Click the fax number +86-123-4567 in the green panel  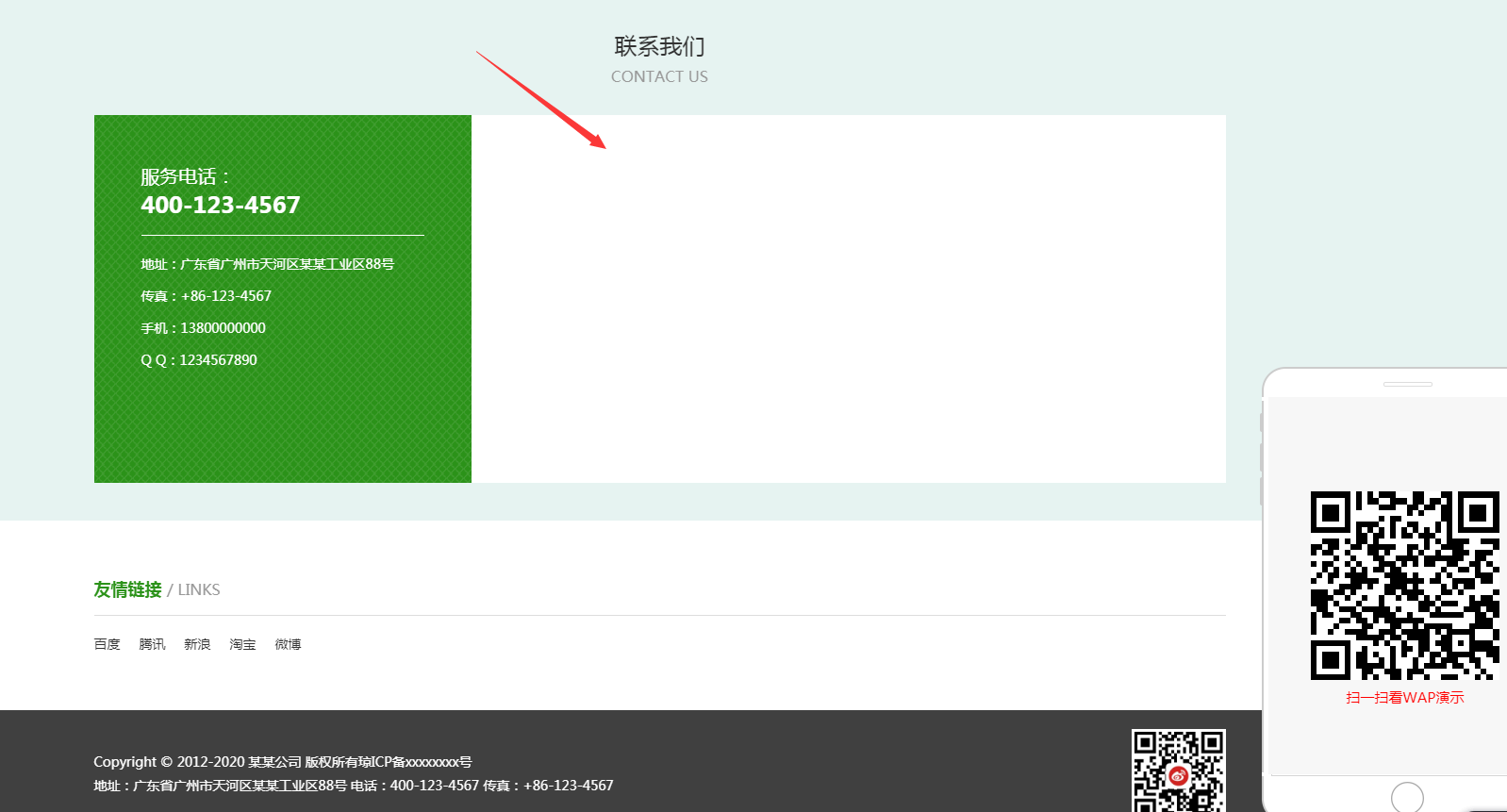click(x=226, y=296)
